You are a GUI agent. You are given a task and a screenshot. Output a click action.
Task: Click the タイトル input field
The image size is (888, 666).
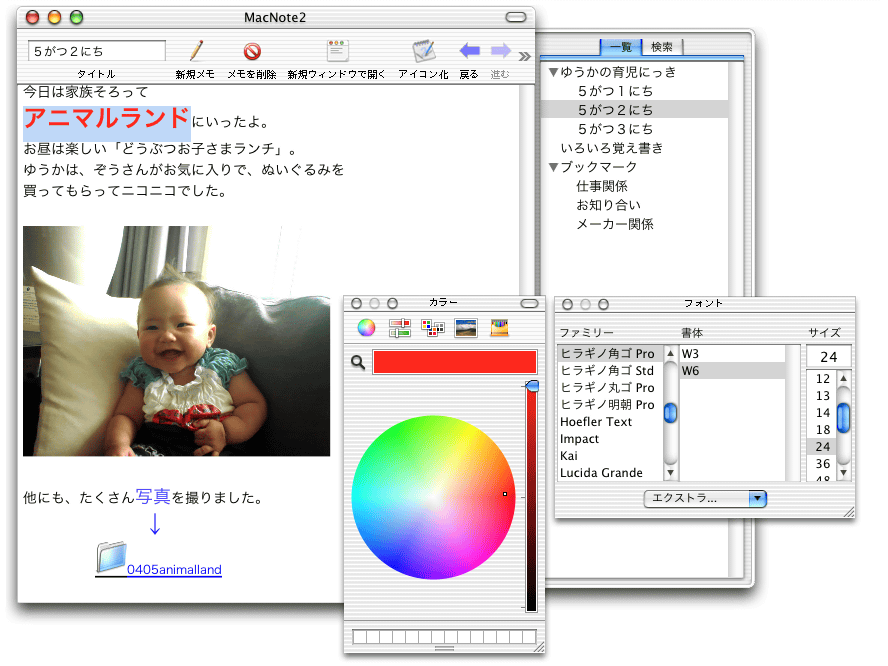[97, 51]
